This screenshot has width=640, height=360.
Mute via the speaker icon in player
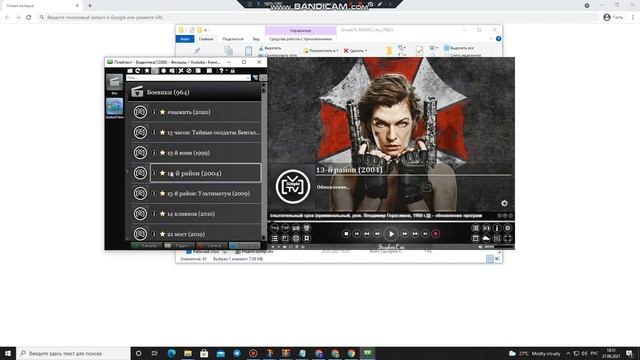(x=480, y=247)
